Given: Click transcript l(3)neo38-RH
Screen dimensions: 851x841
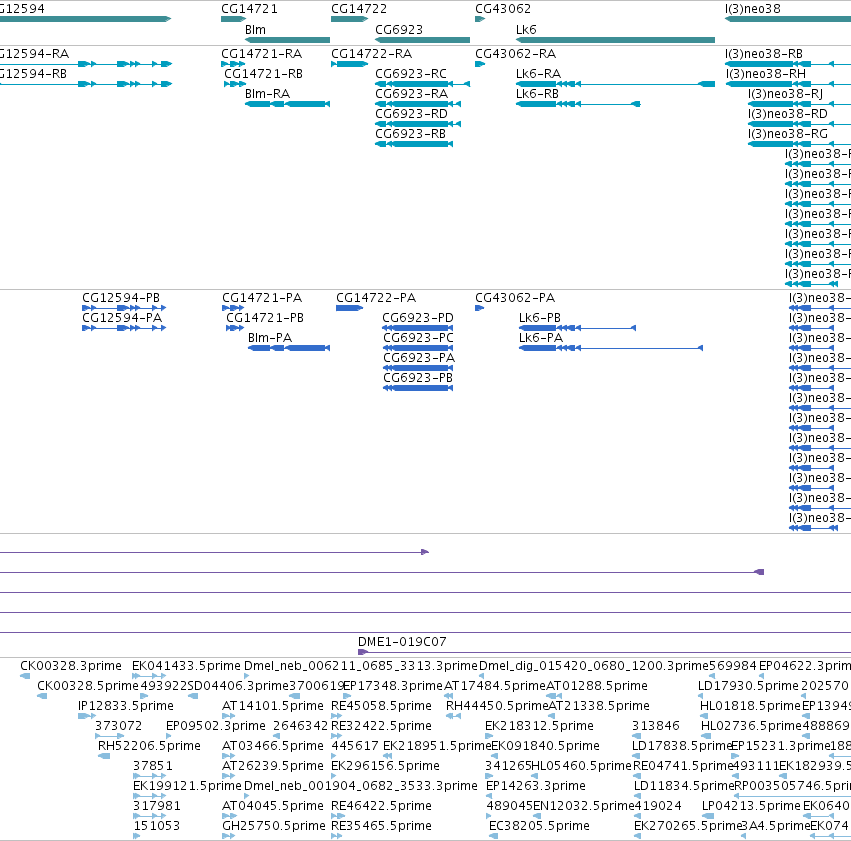Looking at the screenshot, I should coord(766,74).
